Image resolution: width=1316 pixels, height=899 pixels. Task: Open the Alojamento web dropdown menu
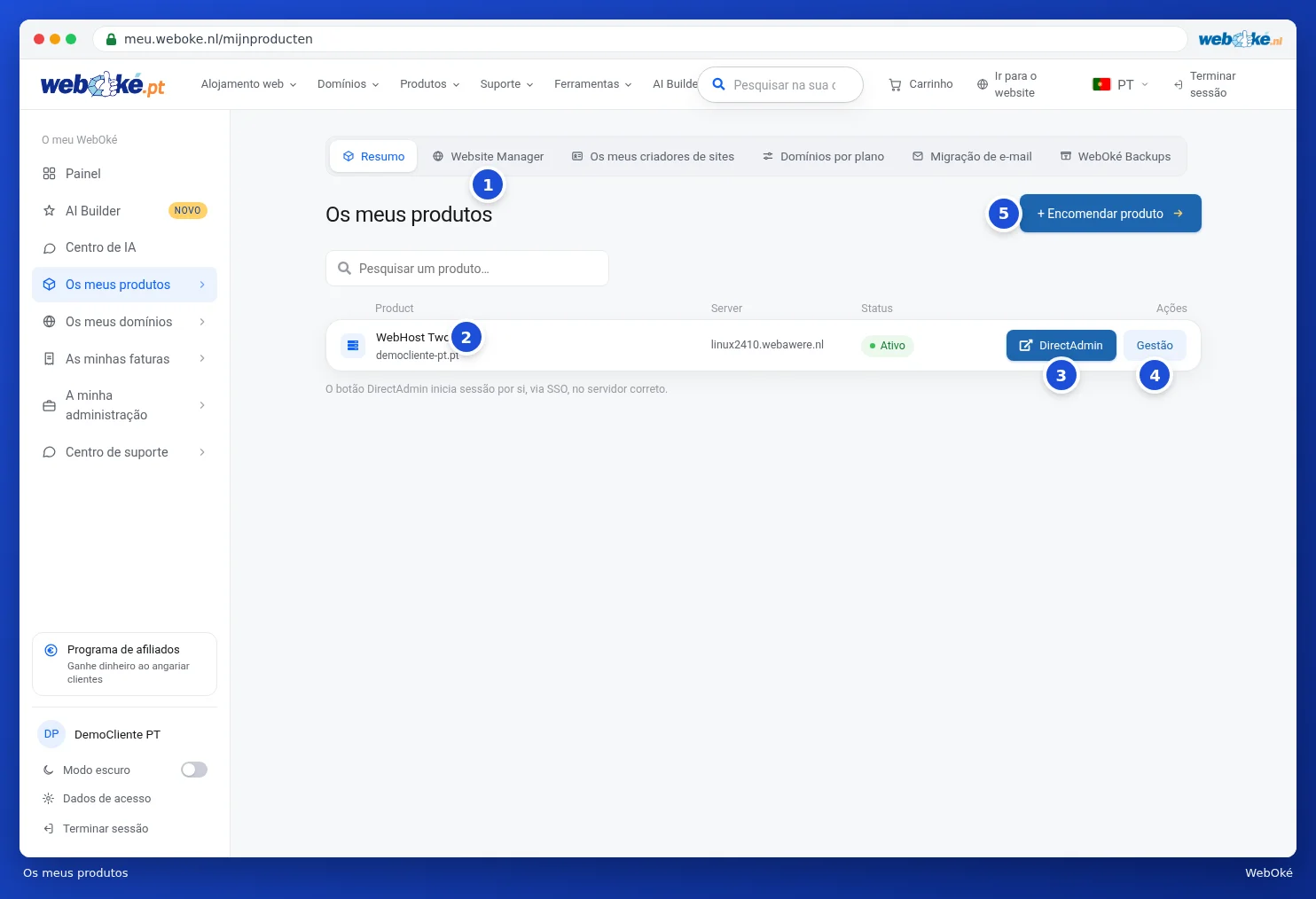pyautogui.click(x=248, y=84)
